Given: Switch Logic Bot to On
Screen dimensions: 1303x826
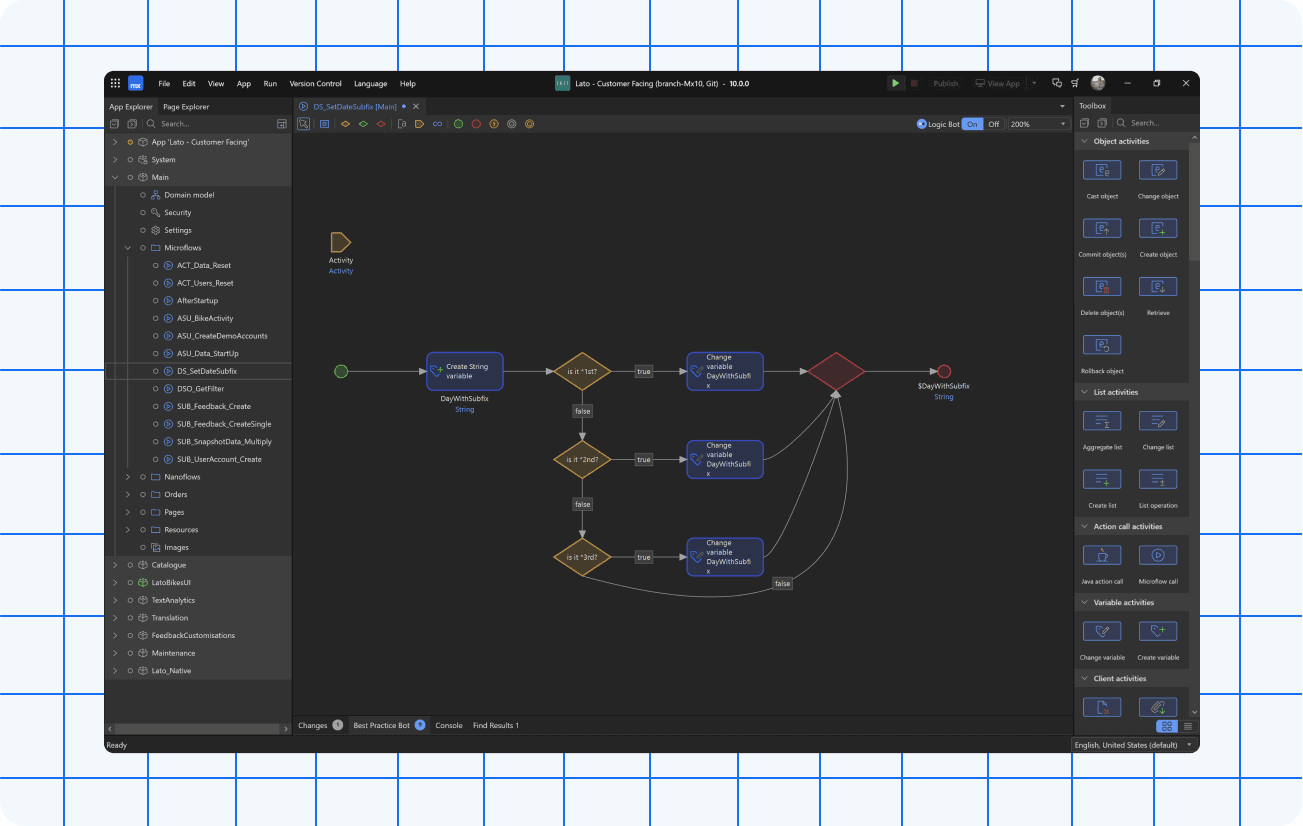Looking at the screenshot, I should coord(973,124).
